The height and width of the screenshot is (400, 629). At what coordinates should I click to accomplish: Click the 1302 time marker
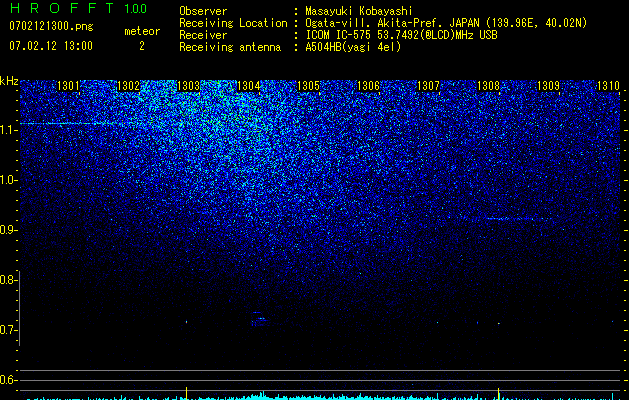coord(128,85)
